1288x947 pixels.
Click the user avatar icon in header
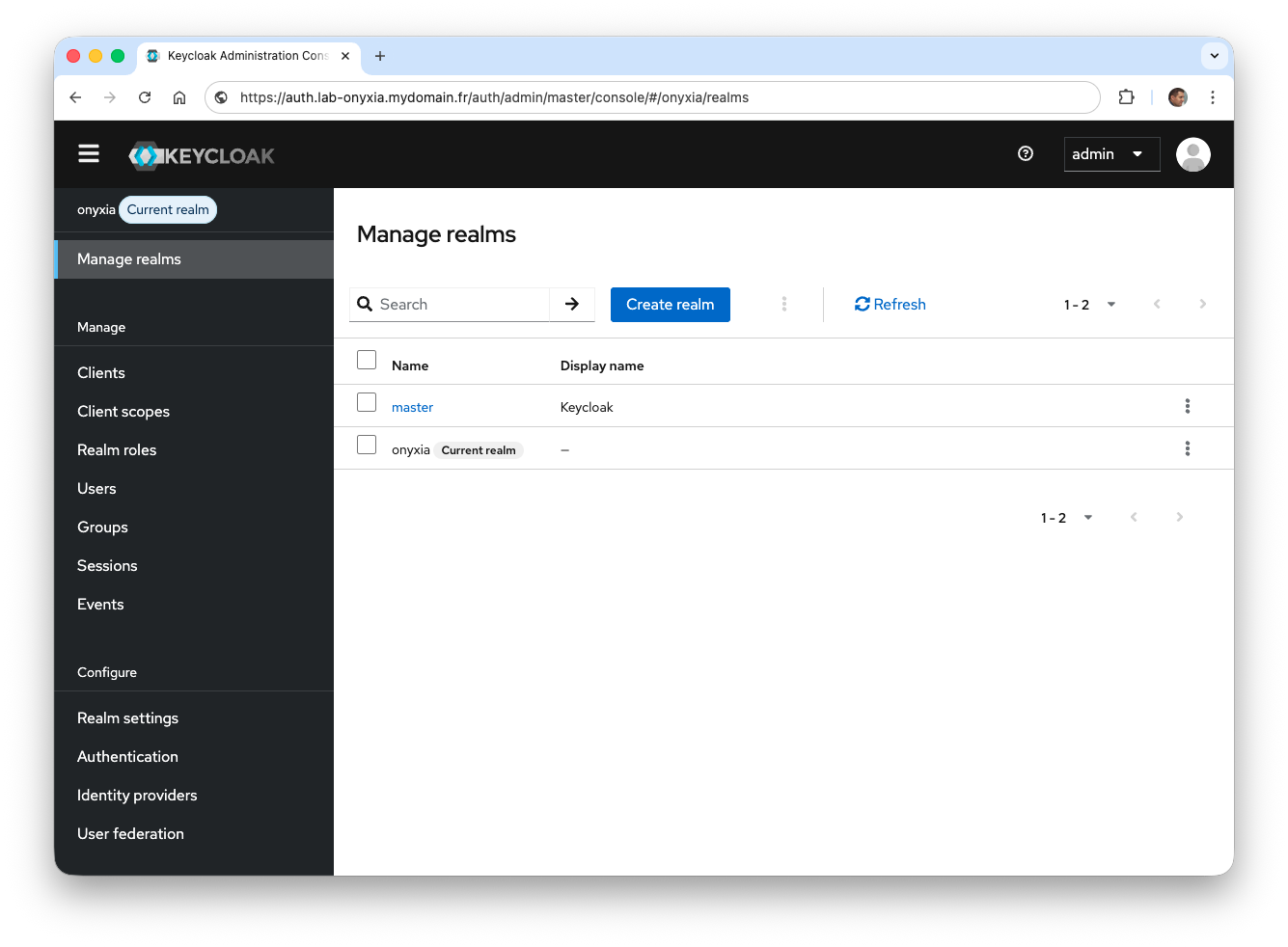click(1192, 154)
